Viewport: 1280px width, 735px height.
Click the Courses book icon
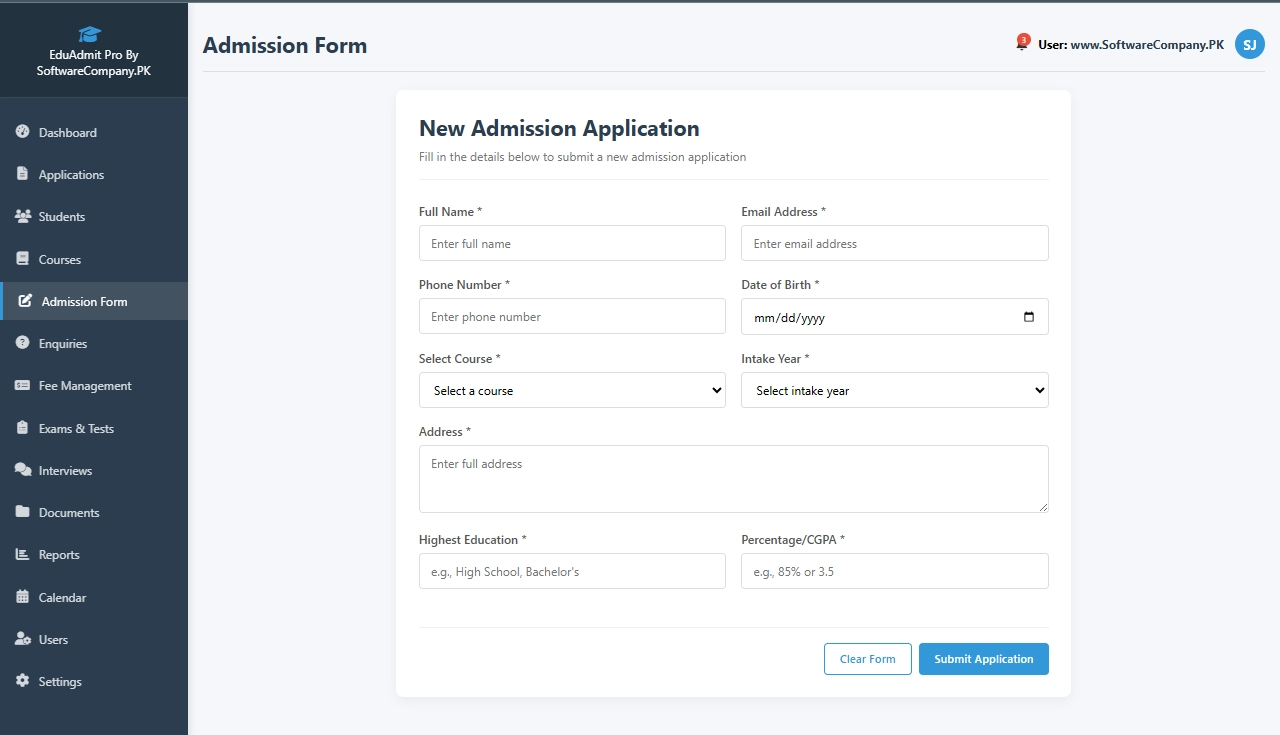pos(22,259)
